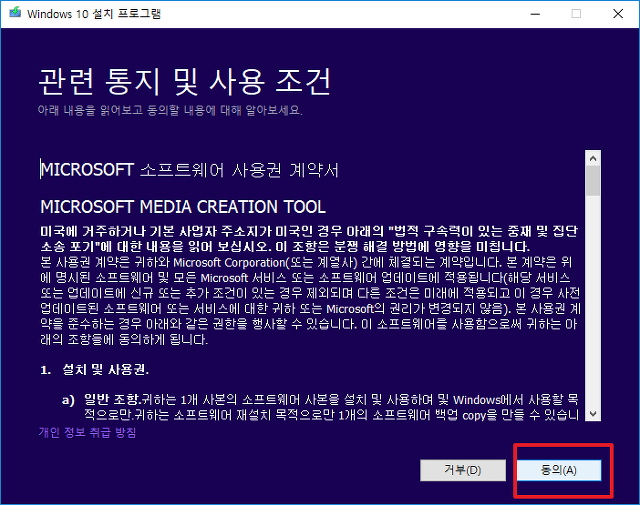Click the '관련 통지 및 사용 조건' page title
The image size is (640, 505).
click(184, 81)
